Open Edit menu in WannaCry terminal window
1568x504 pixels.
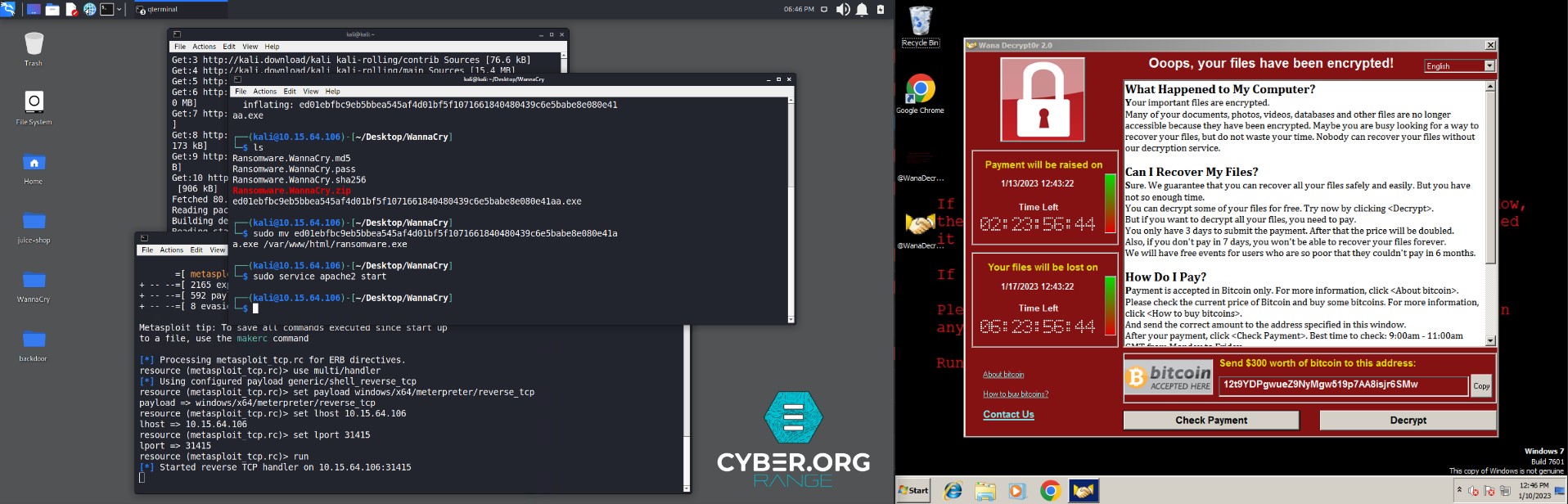click(290, 92)
